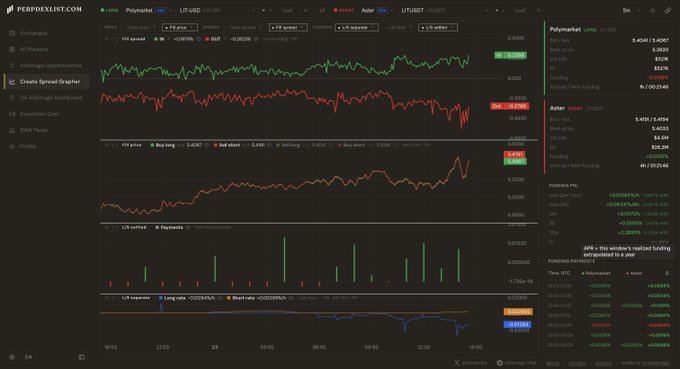Toggle the Fill spread chart option
The width and height of the screenshot is (680, 369).
pos(288,27)
